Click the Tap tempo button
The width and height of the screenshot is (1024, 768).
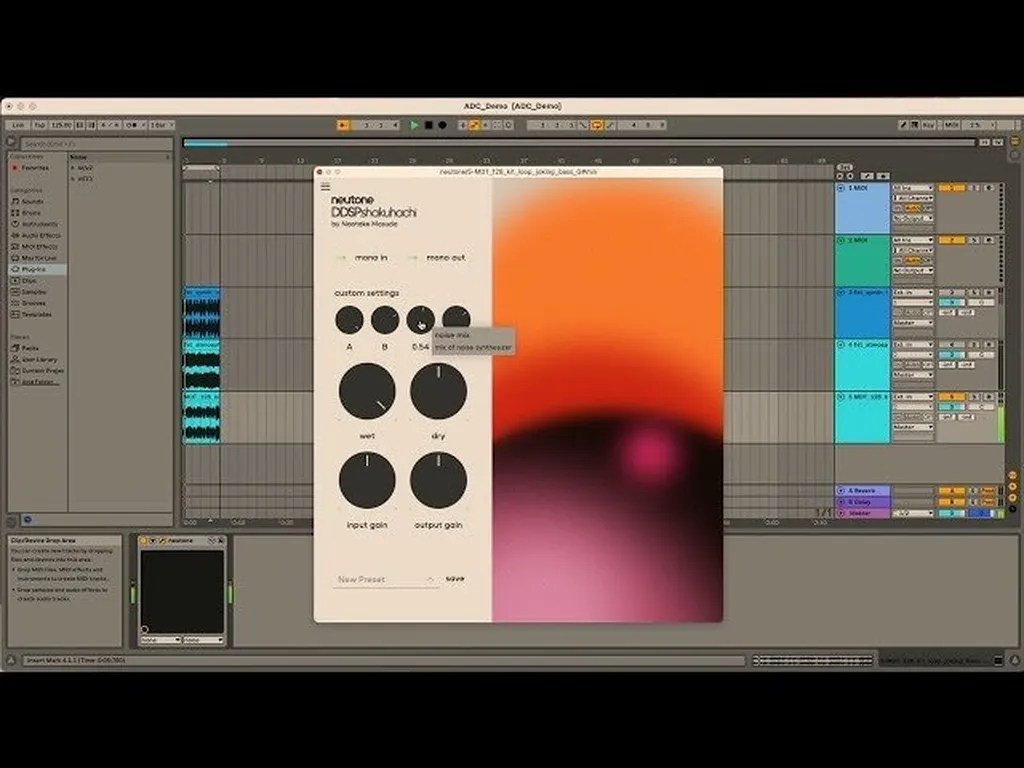(40, 125)
